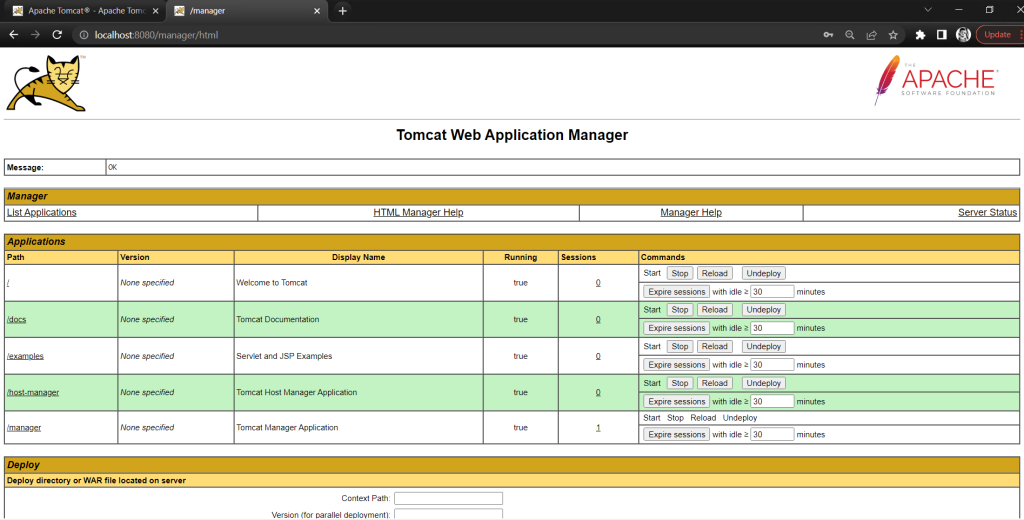1024x520 pixels.
Task: Click the Context Path input field
Action: pyautogui.click(x=448, y=498)
